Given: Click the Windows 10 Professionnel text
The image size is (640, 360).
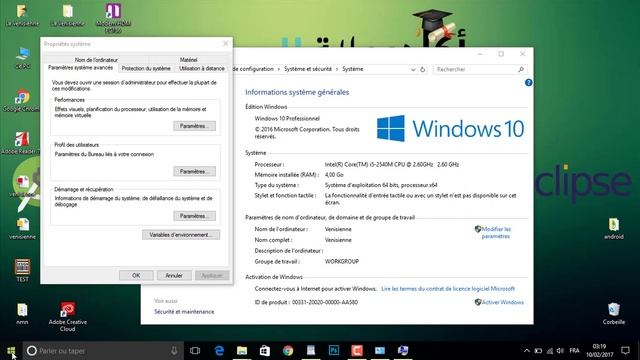Looking at the screenshot, I should [287, 119].
